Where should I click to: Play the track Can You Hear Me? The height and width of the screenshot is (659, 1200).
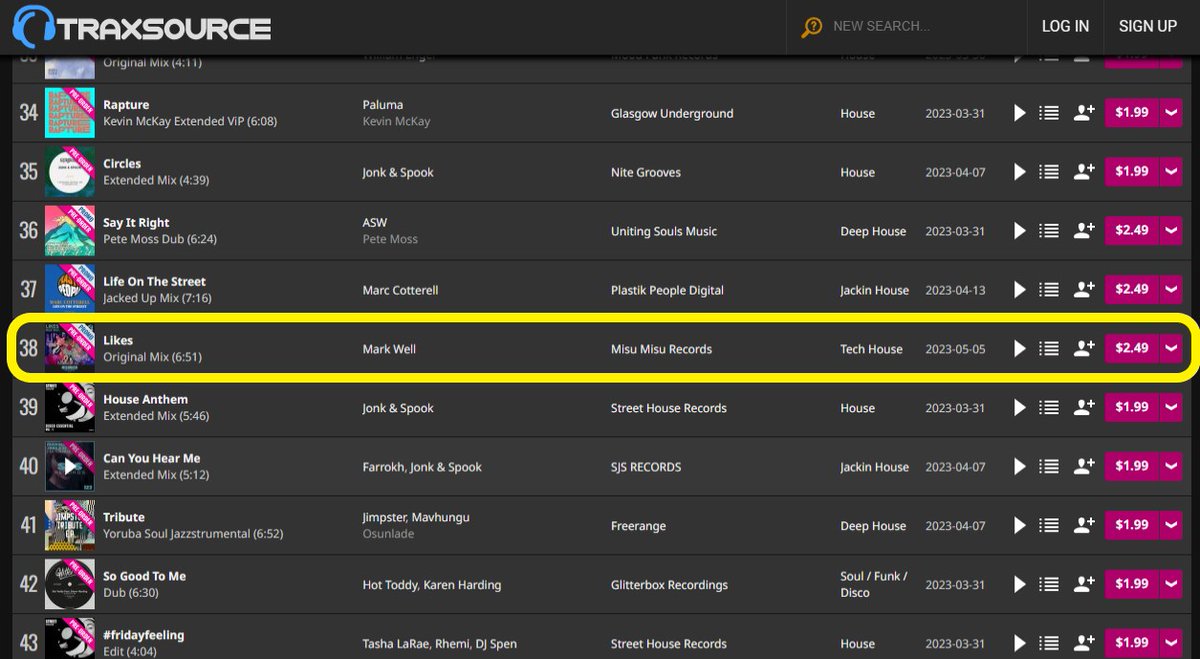pyautogui.click(x=1019, y=467)
